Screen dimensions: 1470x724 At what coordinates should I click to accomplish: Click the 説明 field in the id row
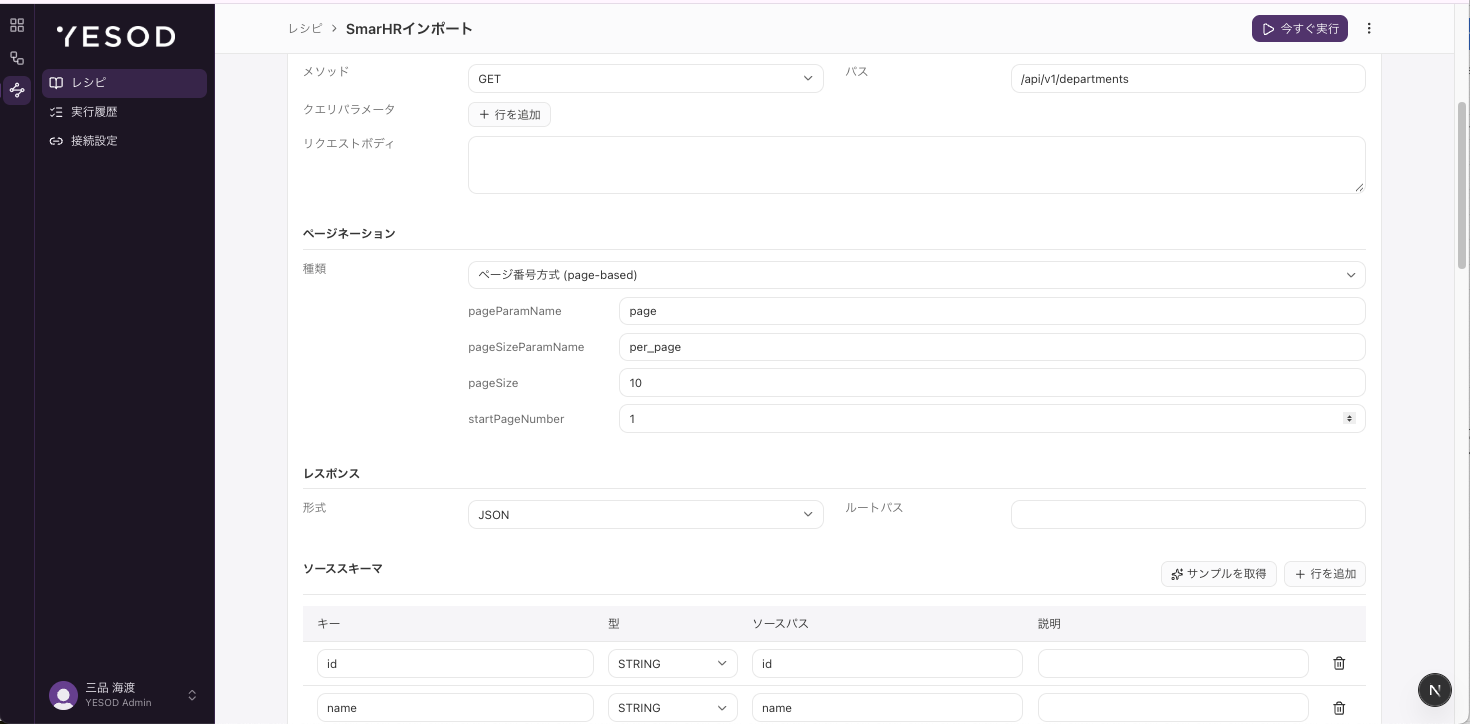click(x=1173, y=664)
